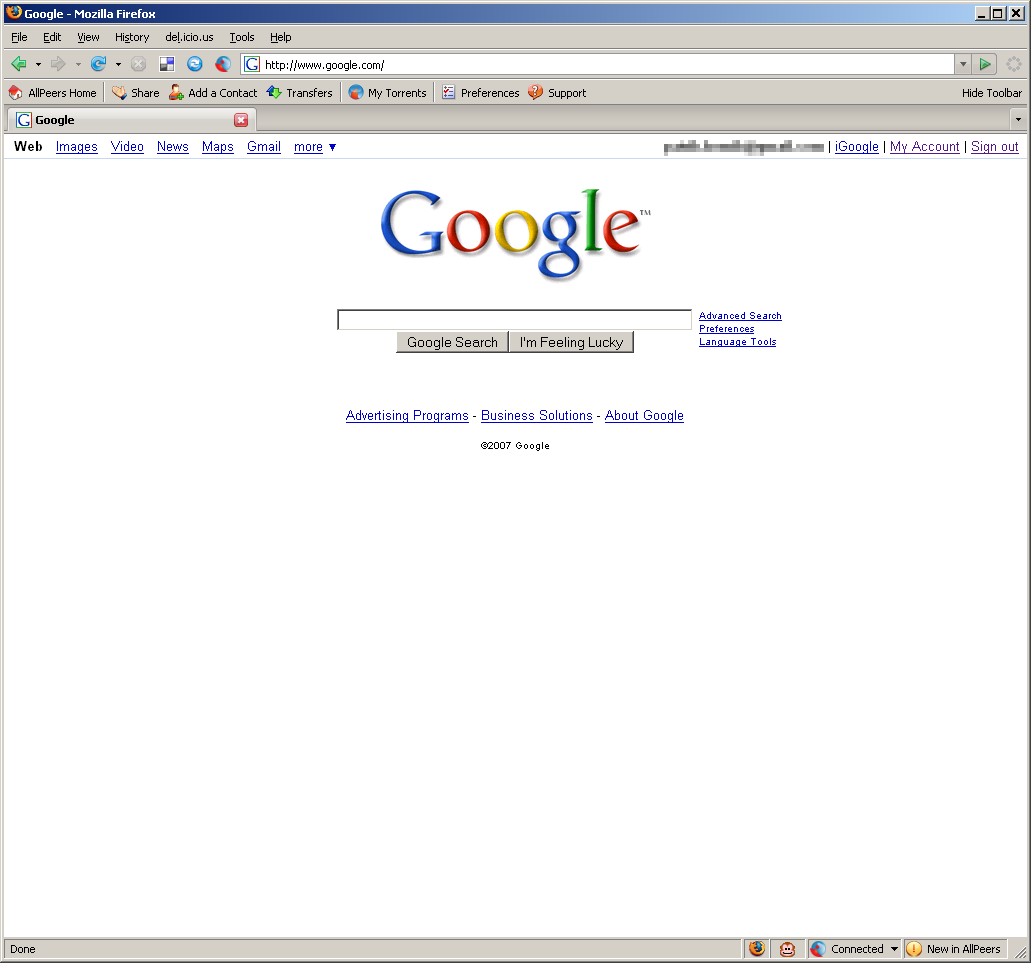The image size is (1031, 963).
Task: Expand the Google 'more' services dropdown
Action: pos(315,147)
